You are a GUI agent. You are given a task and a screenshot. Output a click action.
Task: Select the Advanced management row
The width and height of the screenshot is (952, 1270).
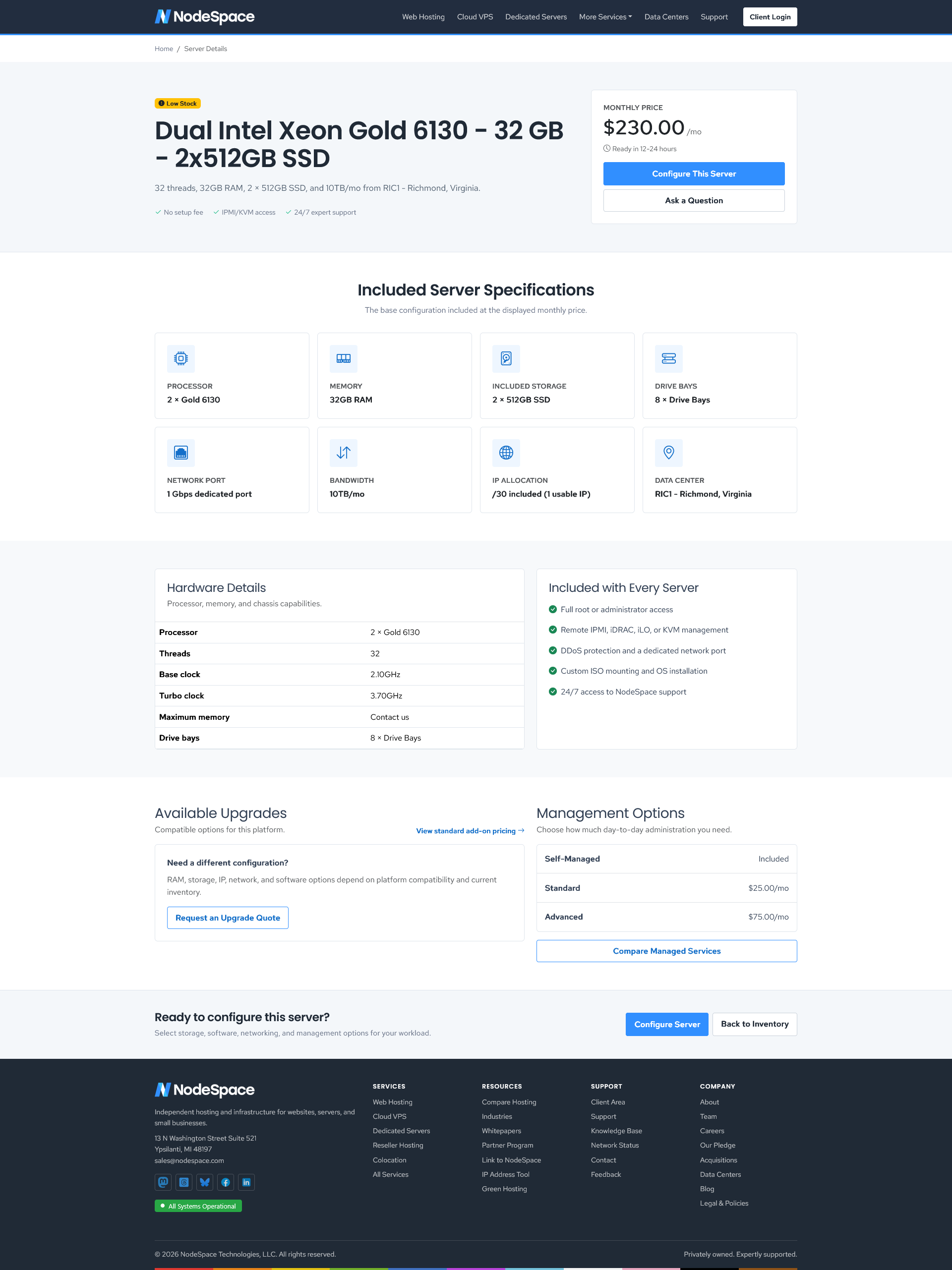click(x=666, y=917)
